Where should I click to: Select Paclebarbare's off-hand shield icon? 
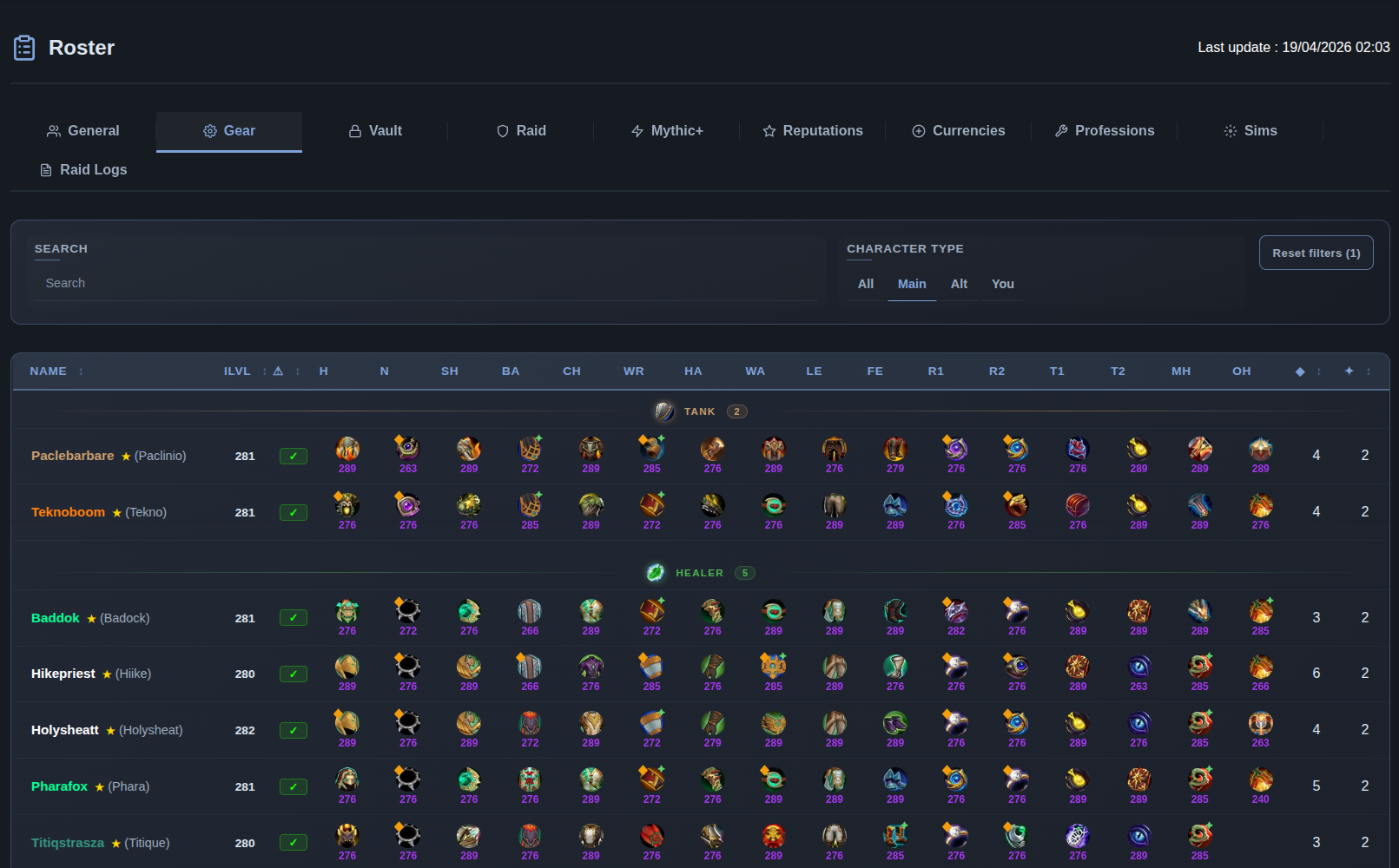click(1261, 449)
